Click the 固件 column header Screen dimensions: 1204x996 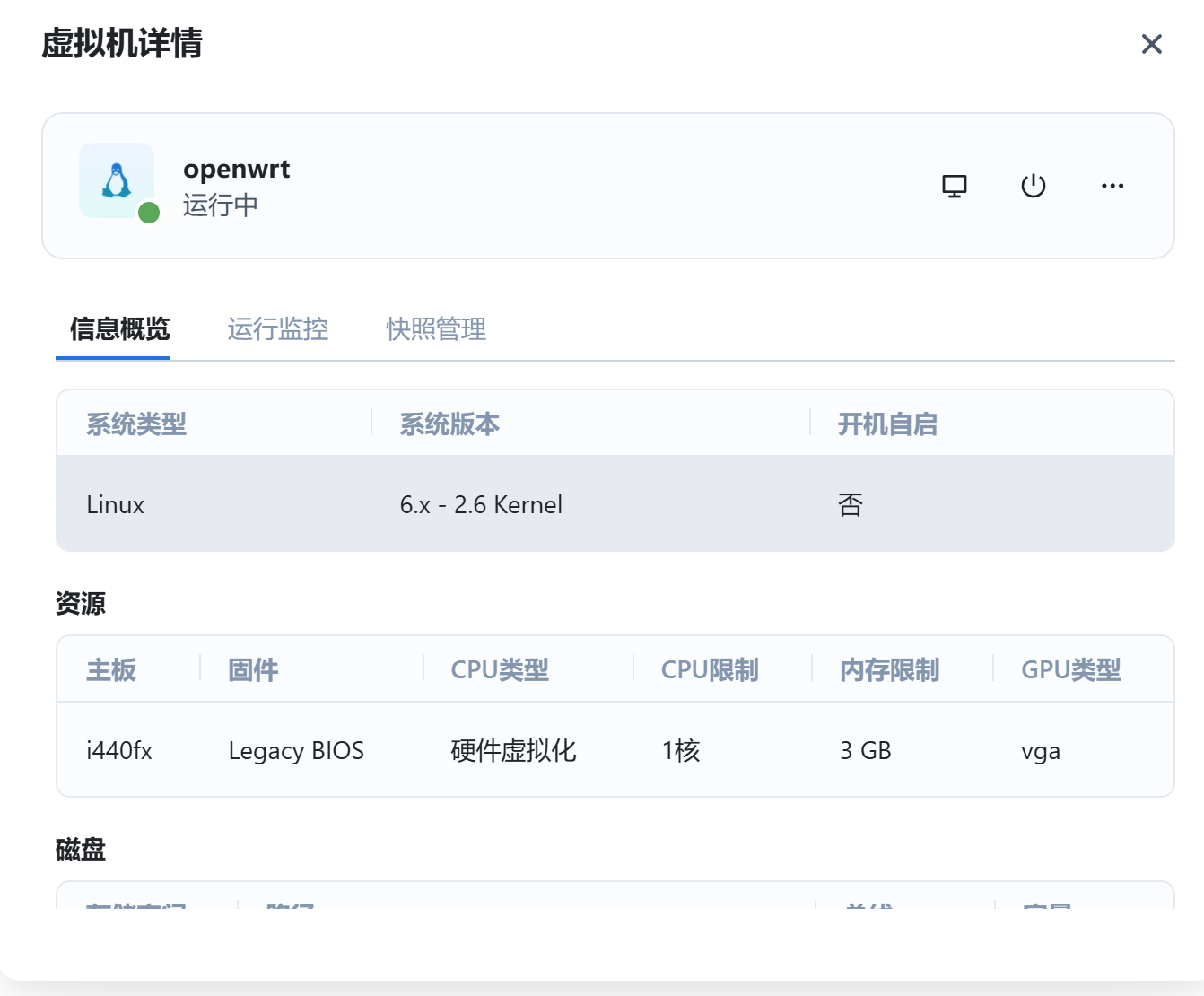coord(253,669)
